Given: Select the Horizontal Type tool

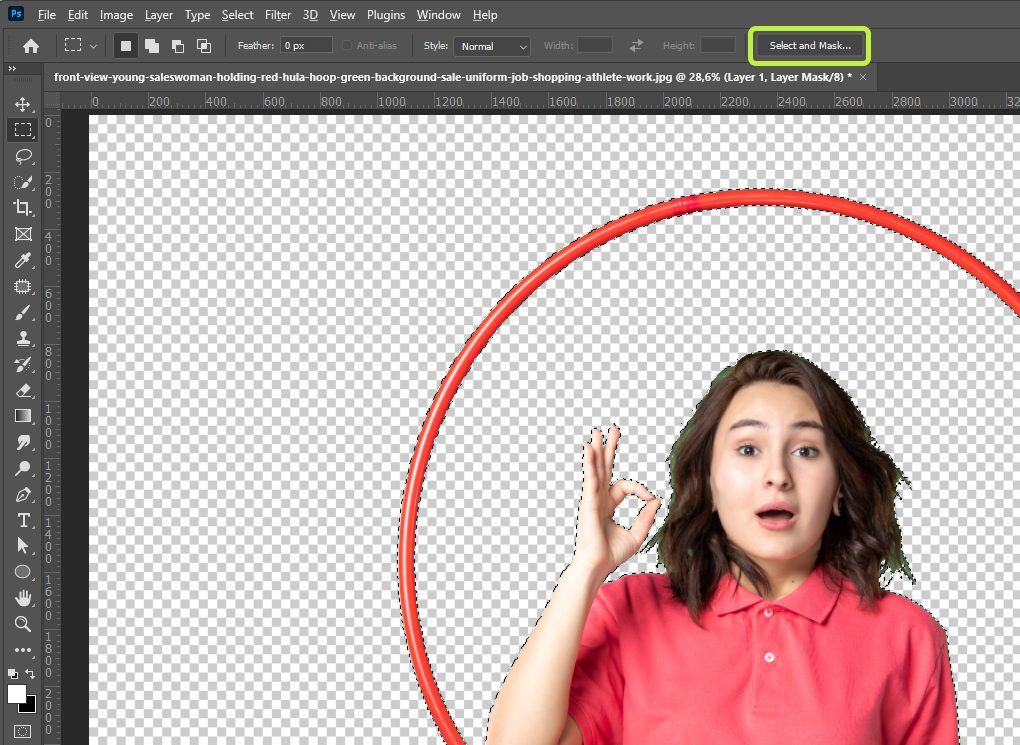Looking at the screenshot, I should pyautogui.click(x=23, y=520).
